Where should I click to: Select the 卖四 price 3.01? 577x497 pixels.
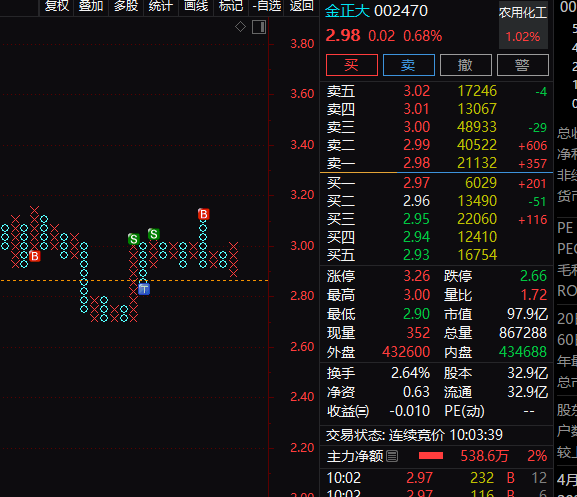click(417, 109)
